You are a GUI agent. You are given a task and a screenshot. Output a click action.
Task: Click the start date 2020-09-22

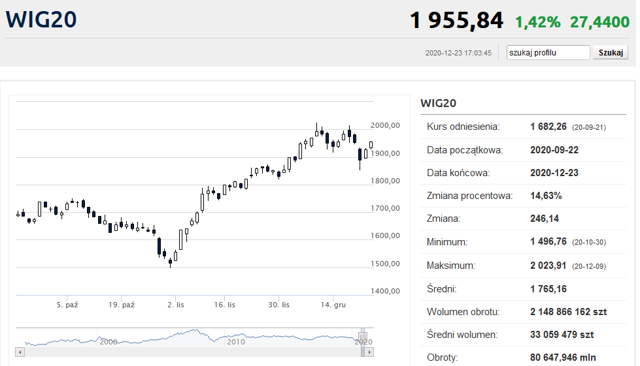click(554, 150)
